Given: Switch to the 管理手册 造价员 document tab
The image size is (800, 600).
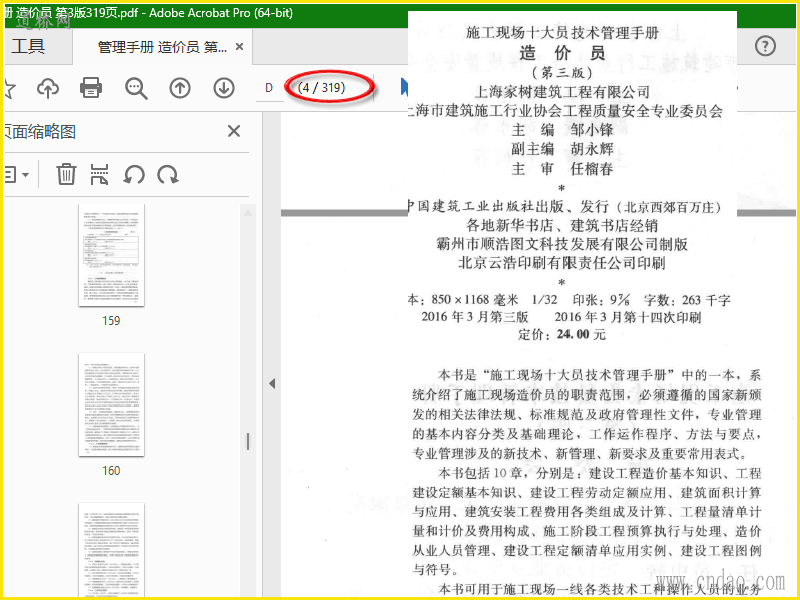Looking at the screenshot, I should (x=162, y=47).
